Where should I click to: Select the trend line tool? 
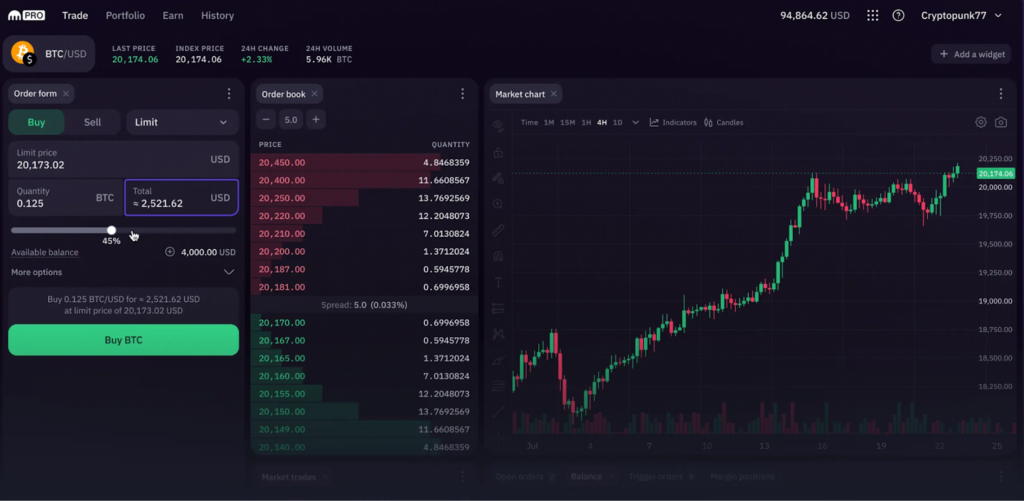click(498, 412)
